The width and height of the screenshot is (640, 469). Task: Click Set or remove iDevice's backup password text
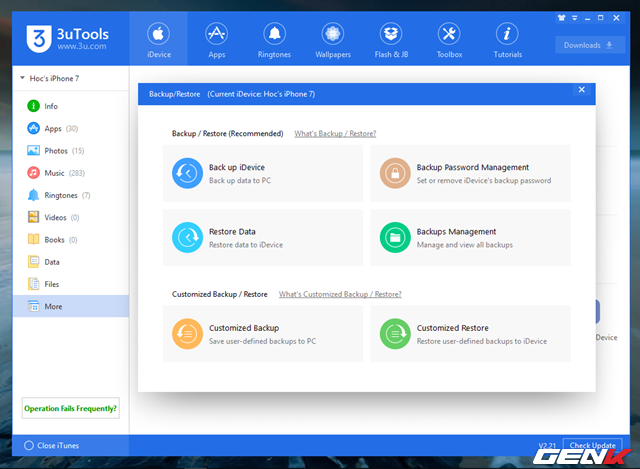[x=484, y=180]
